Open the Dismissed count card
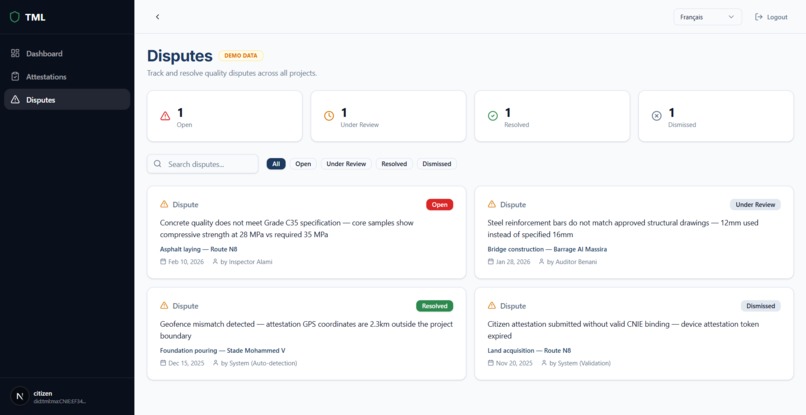Image resolution: width=806 pixels, height=415 pixels. pyautogui.click(x=716, y=116)
